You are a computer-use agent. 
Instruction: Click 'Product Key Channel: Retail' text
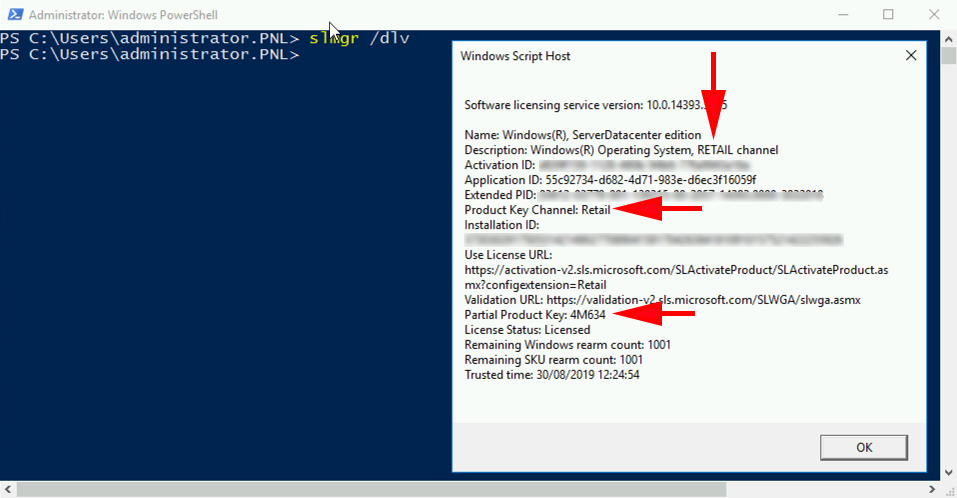point(537,210)
